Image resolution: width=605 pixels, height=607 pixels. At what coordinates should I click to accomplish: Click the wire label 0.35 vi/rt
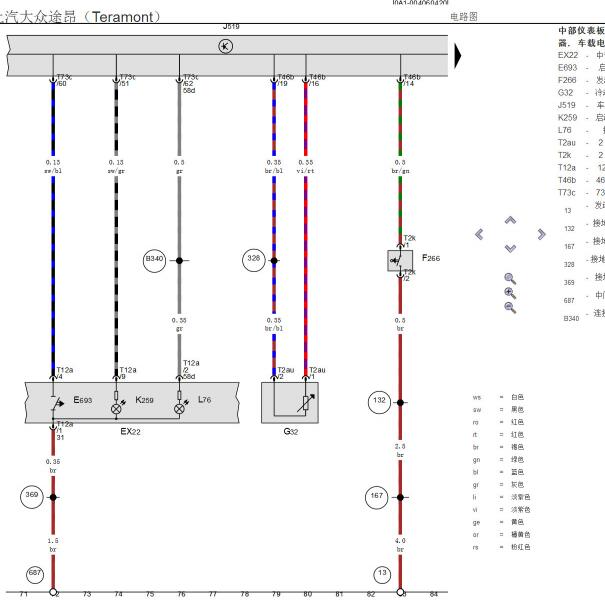(306, 166)
